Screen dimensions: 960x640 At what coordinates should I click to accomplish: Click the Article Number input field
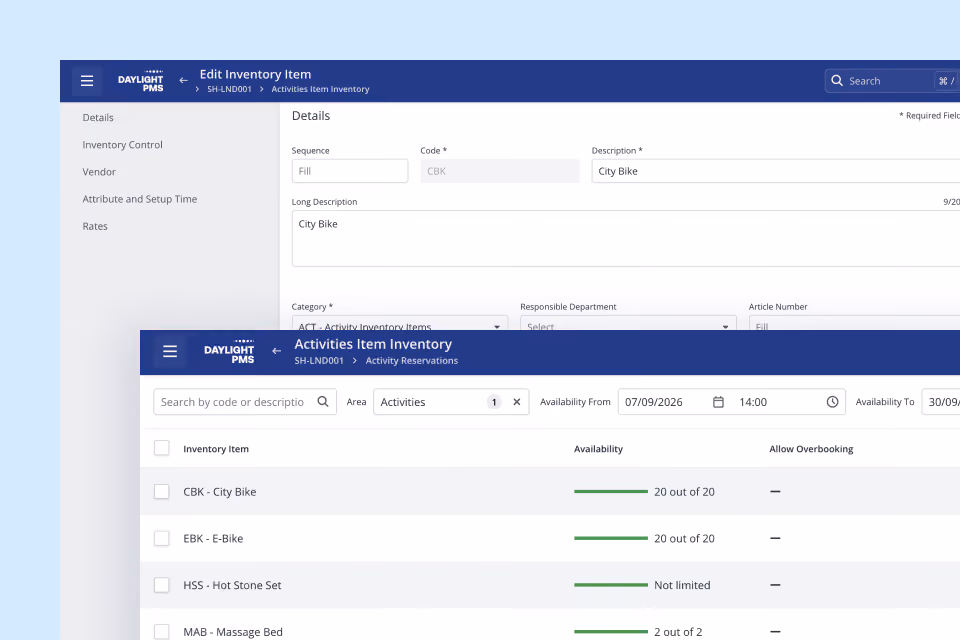[x=854, y=323]
